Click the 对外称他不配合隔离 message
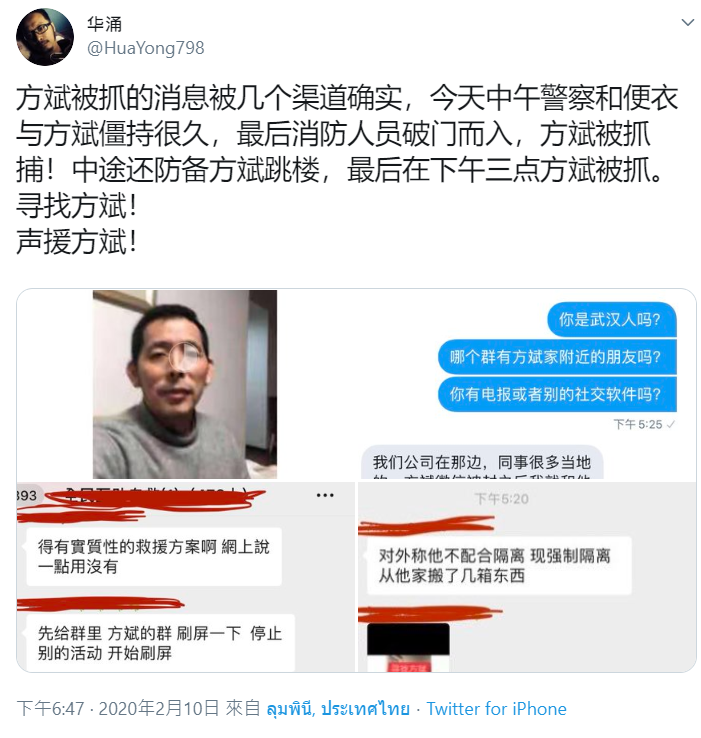 [x=499, y=565]
